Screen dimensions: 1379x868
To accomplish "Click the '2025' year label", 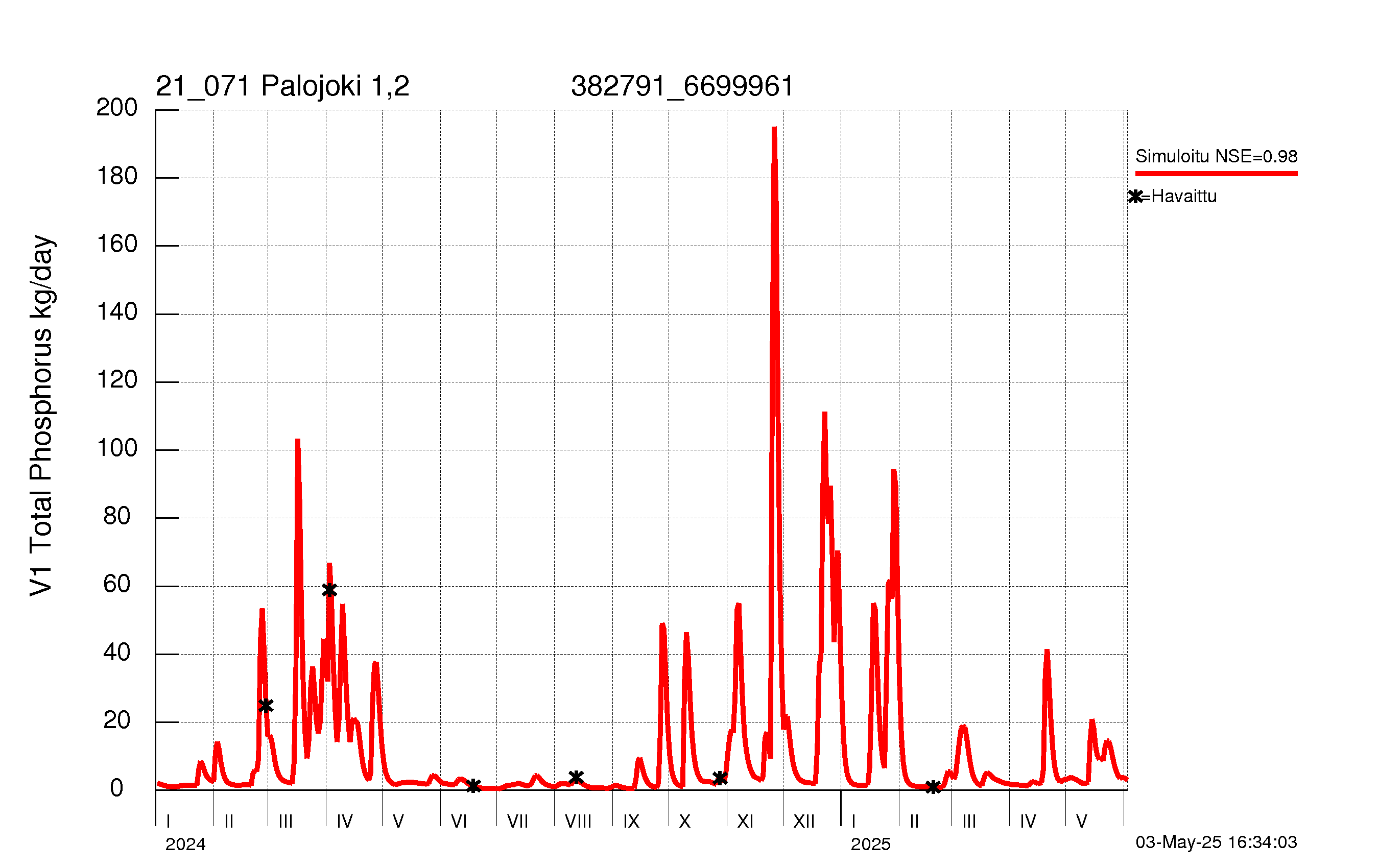I will click(x=870, y=845).
